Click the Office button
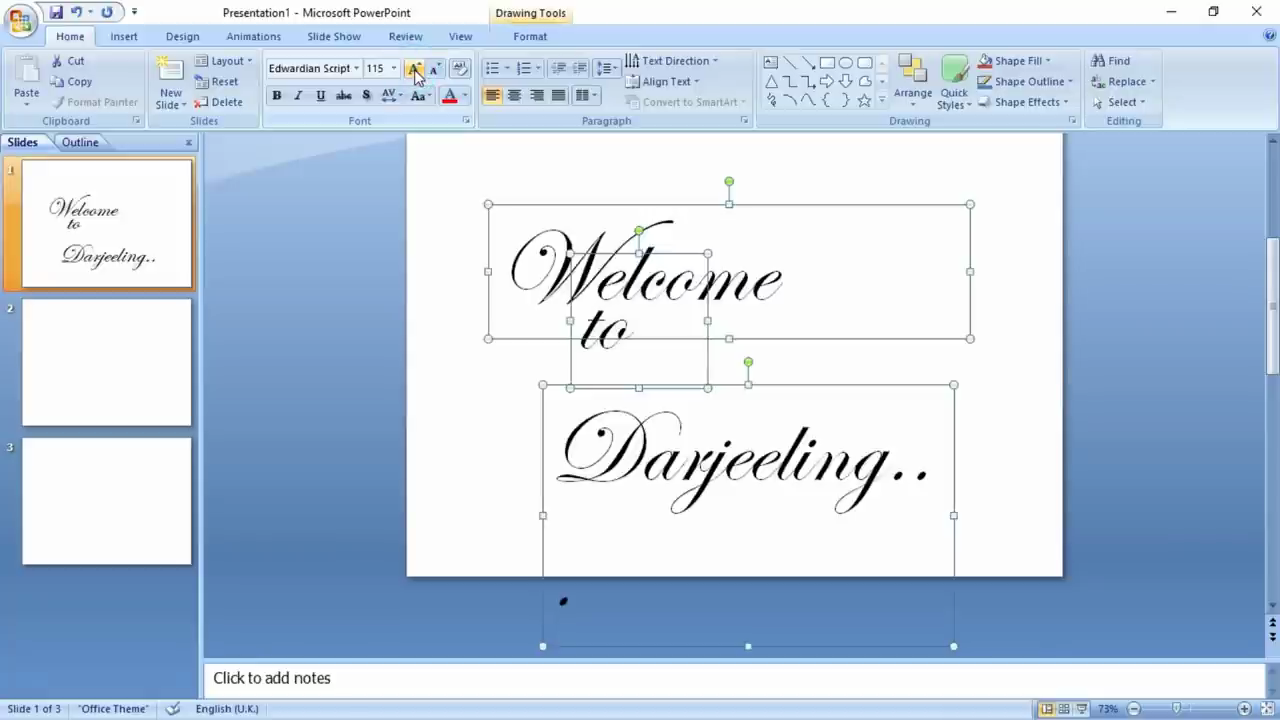The image size is (1280, 720). pyautogui.click(x=20, y=20)
